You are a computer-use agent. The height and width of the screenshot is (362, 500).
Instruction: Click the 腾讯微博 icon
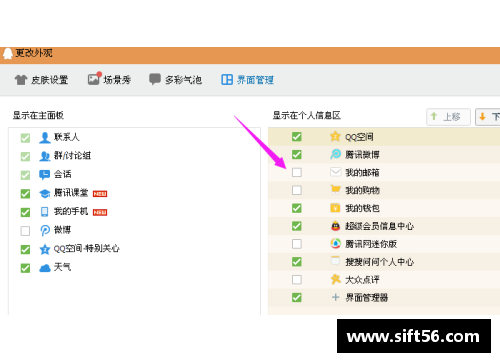pyautogui.click(x=335, y=154)
